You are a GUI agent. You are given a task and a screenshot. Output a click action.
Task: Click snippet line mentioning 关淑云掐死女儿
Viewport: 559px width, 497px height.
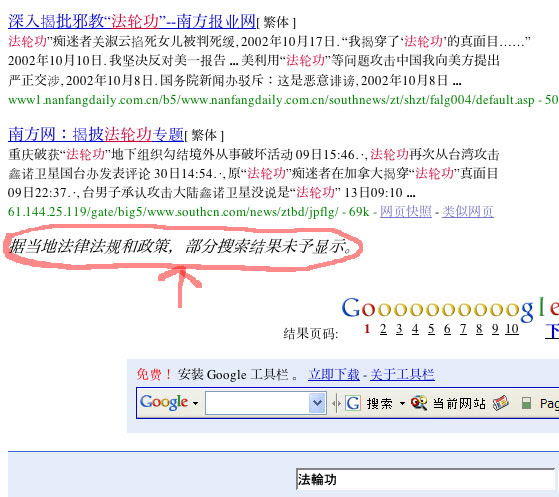tap(269, 41)
